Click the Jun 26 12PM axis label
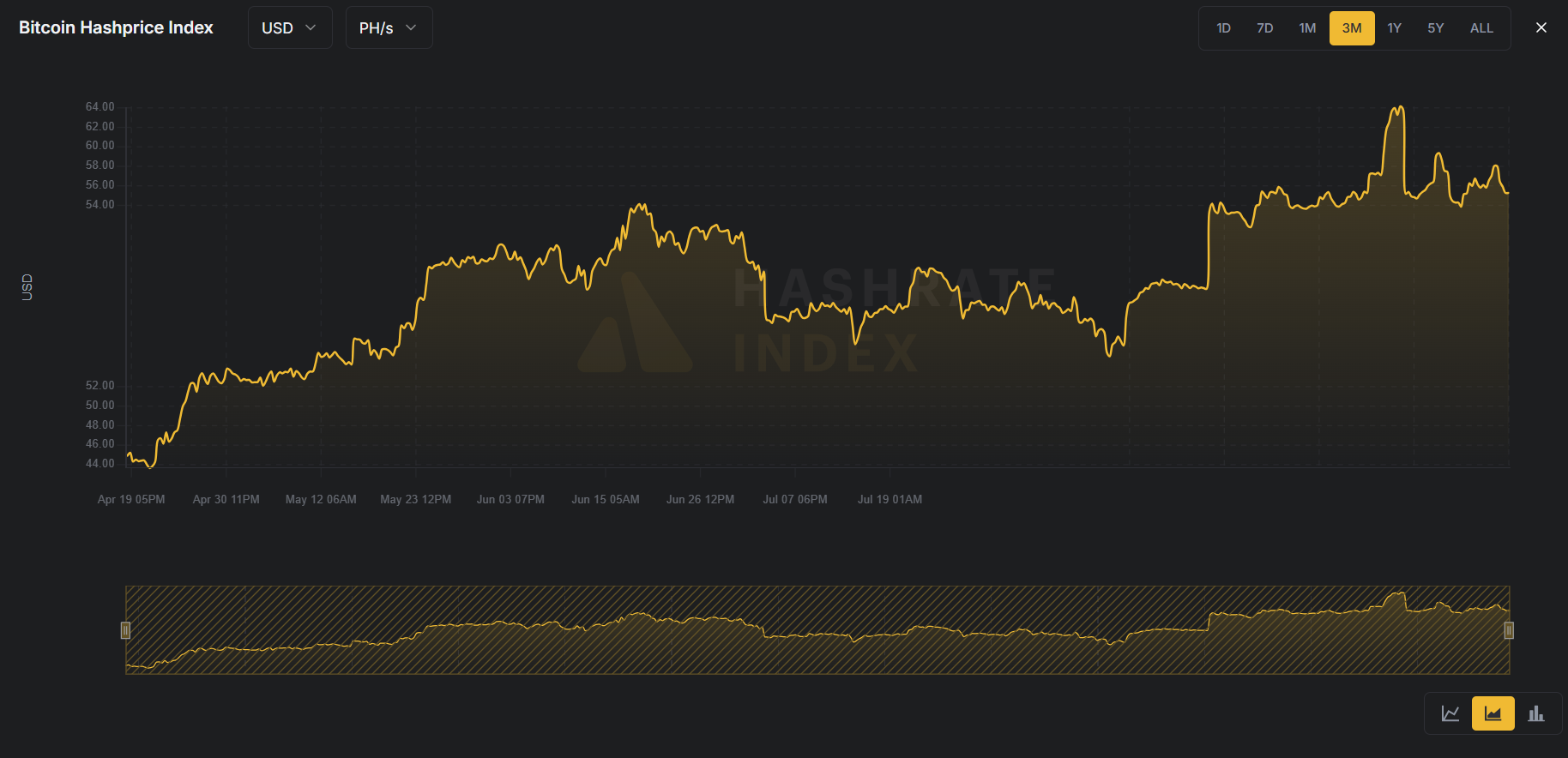1568x758 pixels. pos(701,499)
